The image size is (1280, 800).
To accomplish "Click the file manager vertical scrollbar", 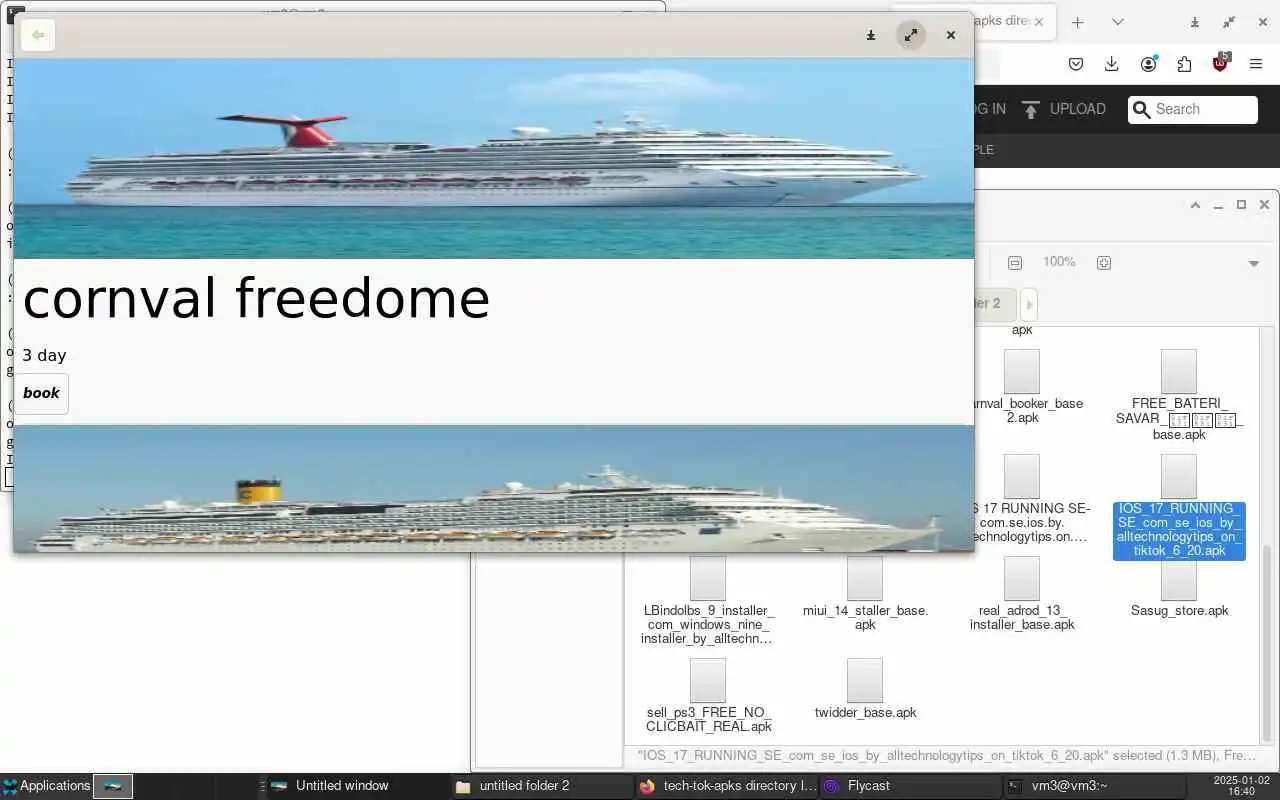I will pos(1268,641).
